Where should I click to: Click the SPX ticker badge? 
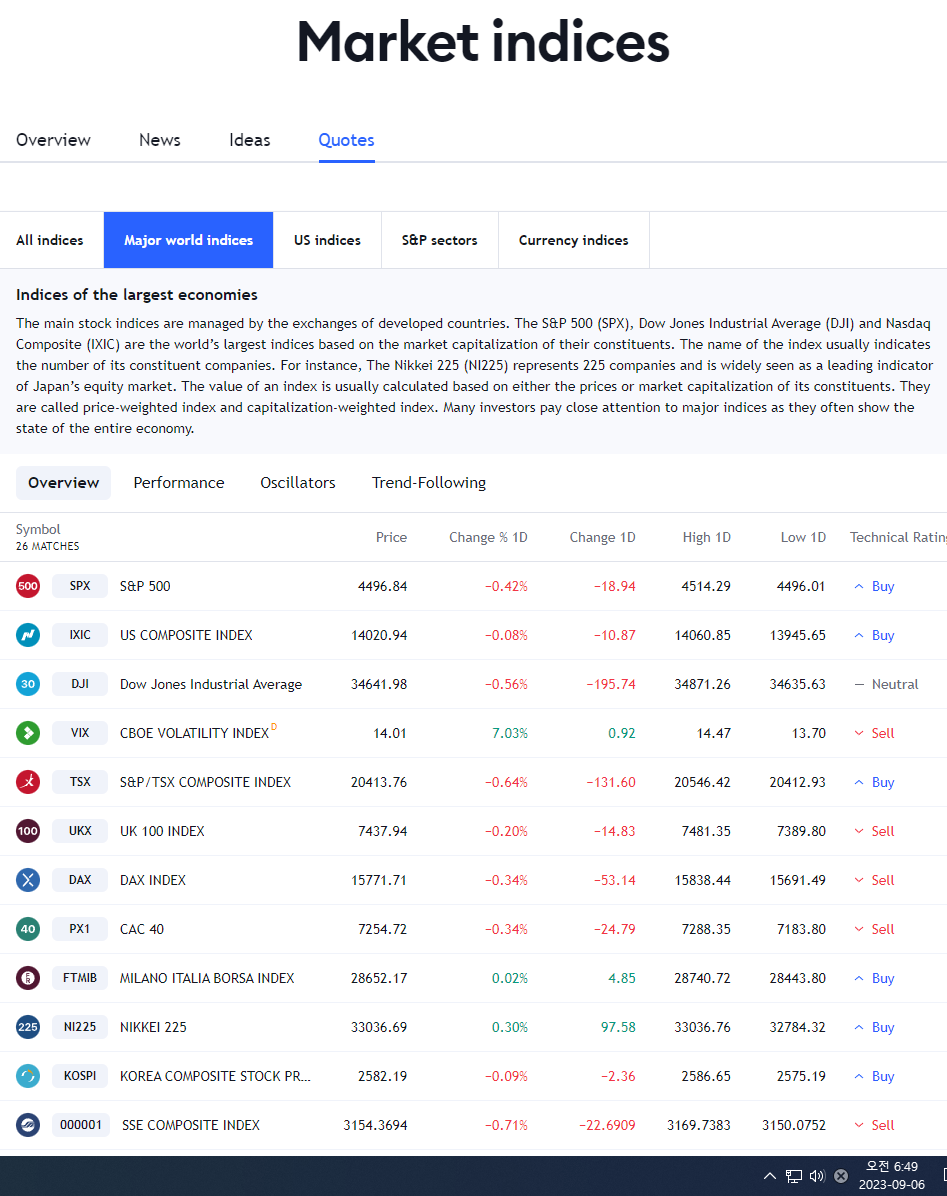tap(80, 586)
